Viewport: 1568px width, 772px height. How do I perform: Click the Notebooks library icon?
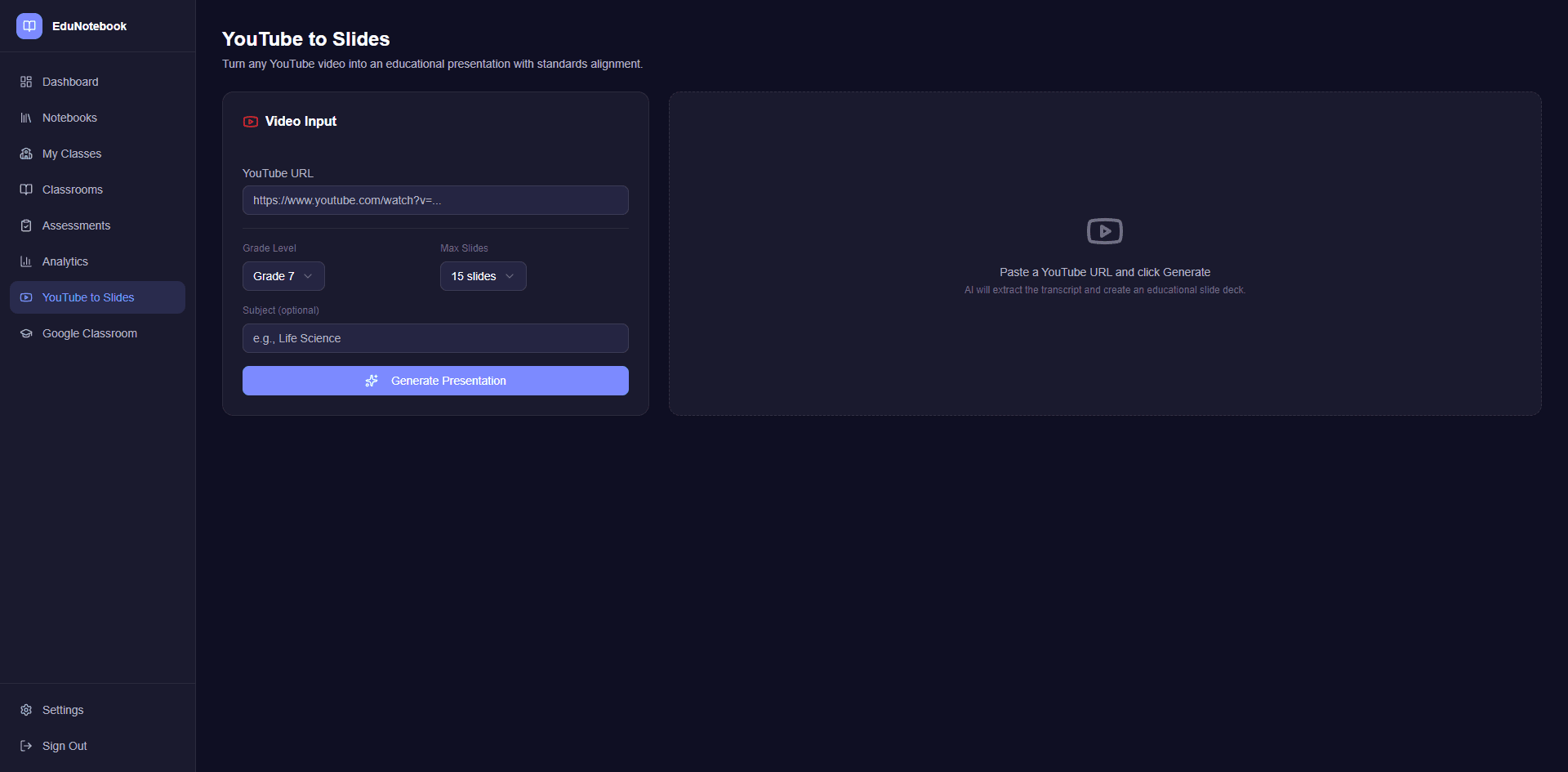point(25,118)
